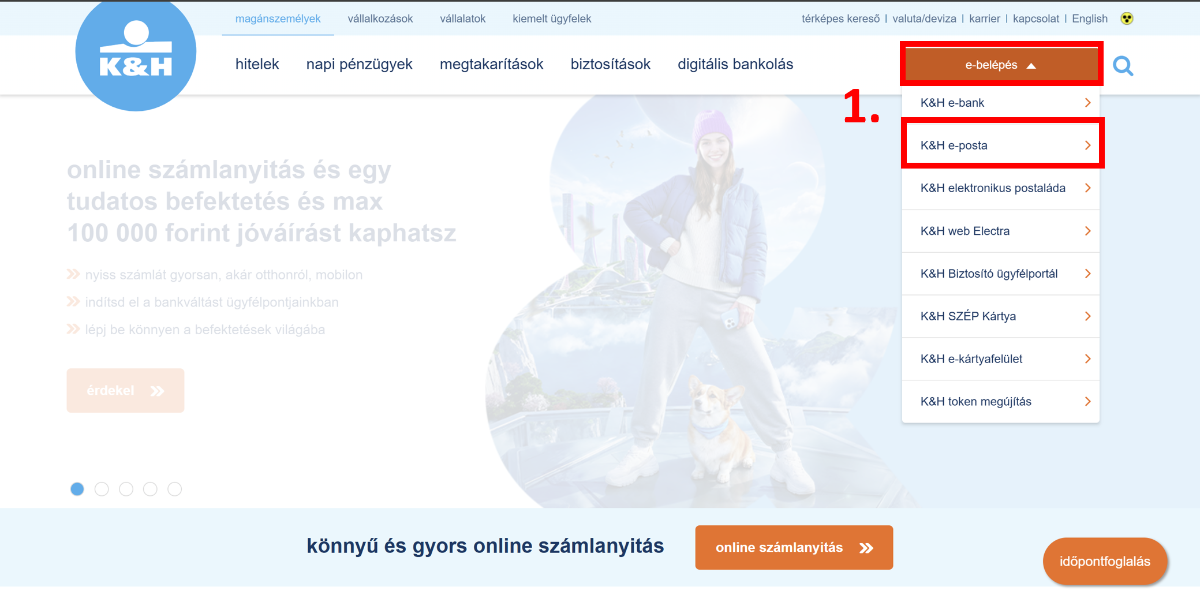This screenshot has width=1200, height=613.
Task: Select K&H token megújítás
Action: pyautogui.click(x=1001, y=401)
